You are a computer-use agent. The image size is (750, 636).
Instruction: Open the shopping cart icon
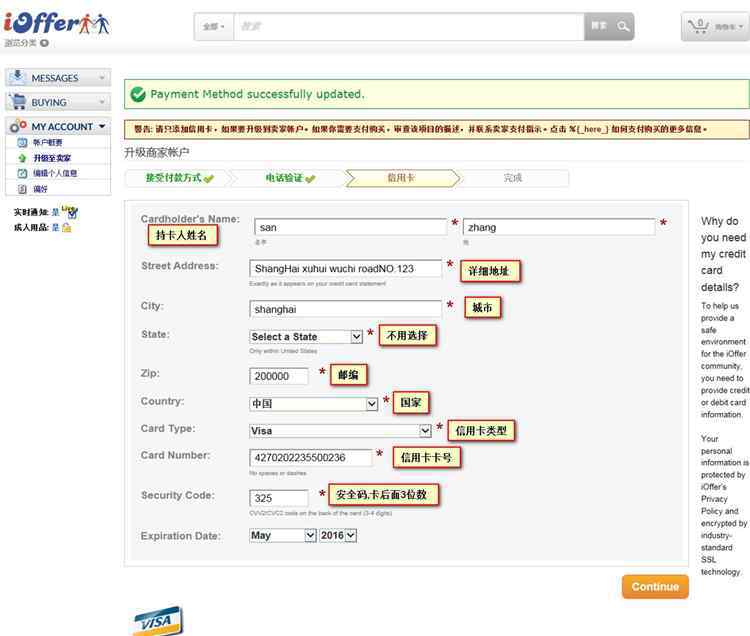coord(701,26)
